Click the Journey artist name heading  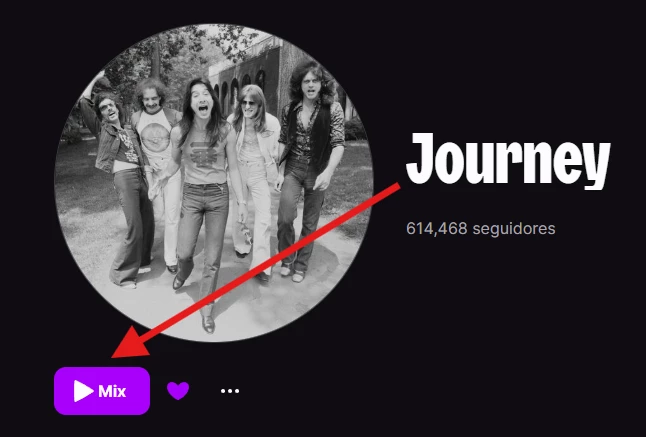(x=508, y=161)
